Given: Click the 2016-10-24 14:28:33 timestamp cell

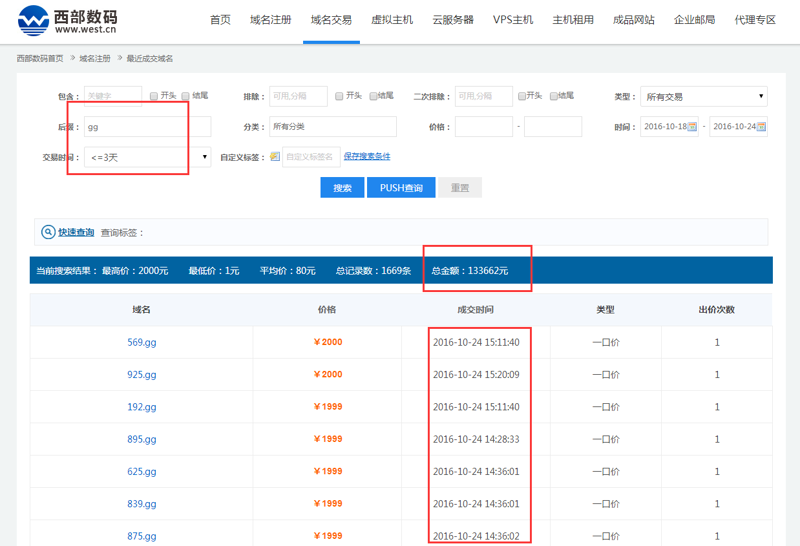Looking at the screenshot, I should coord(476,439).
